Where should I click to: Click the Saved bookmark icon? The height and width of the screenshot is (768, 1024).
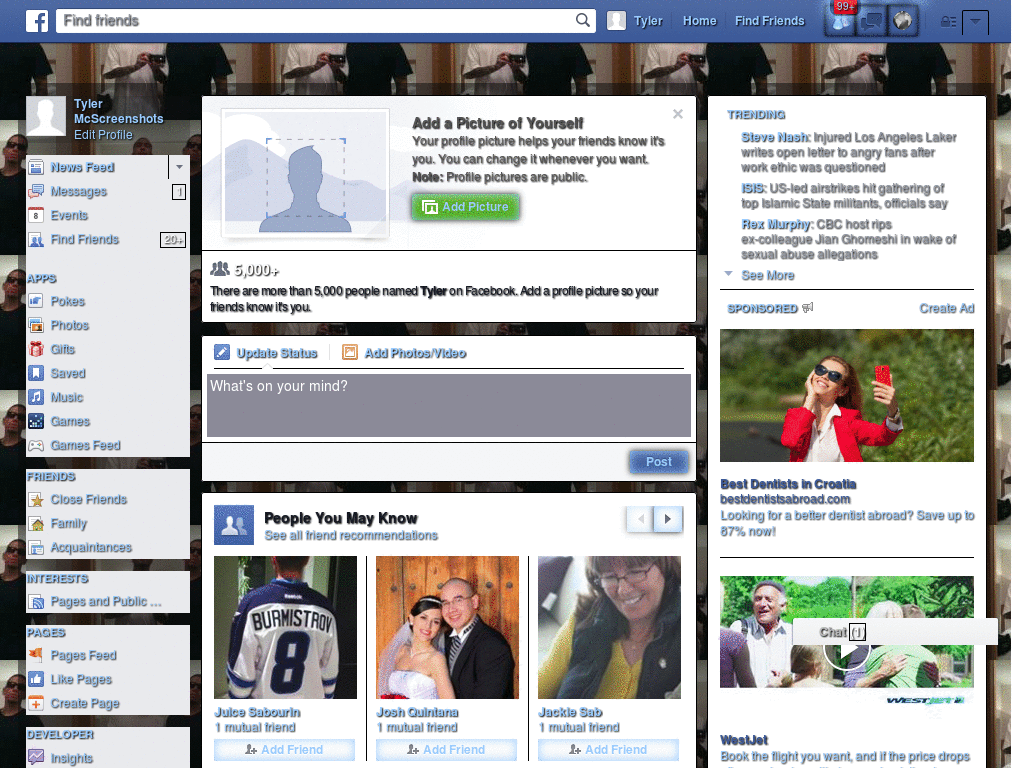[36, 373]
